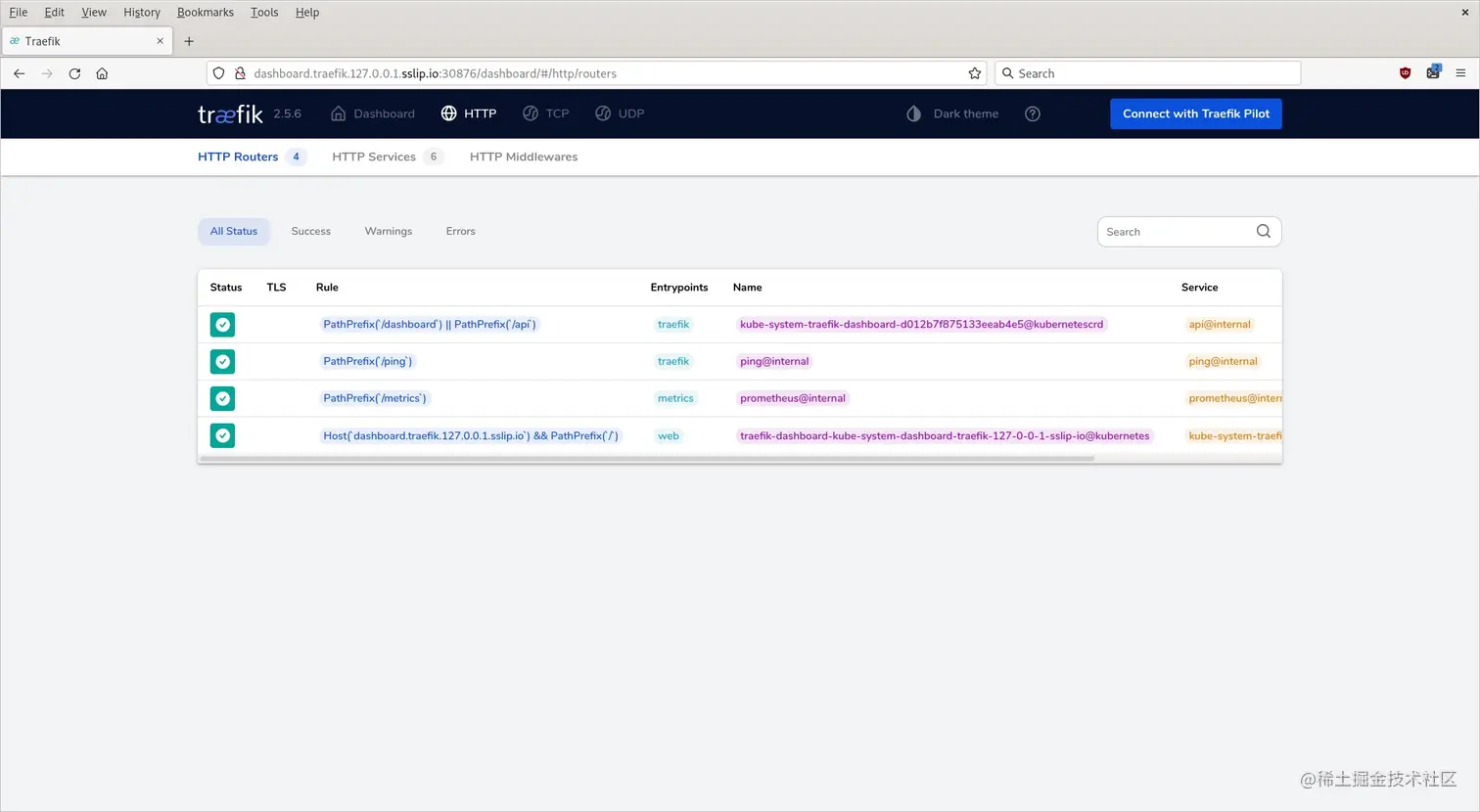Select the kube-system-traefik-dashboard kubernetescrd name
This screenshot has height=812, width=1480.
(x=922, y=325)
